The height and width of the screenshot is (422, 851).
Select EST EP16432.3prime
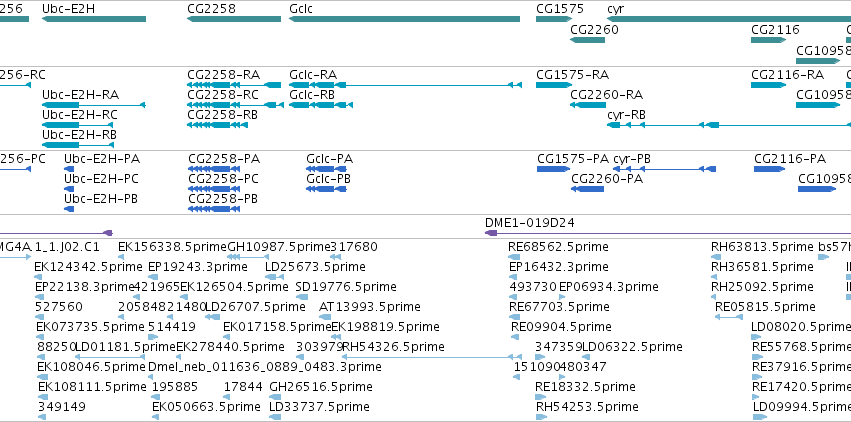tap(513, 277)
